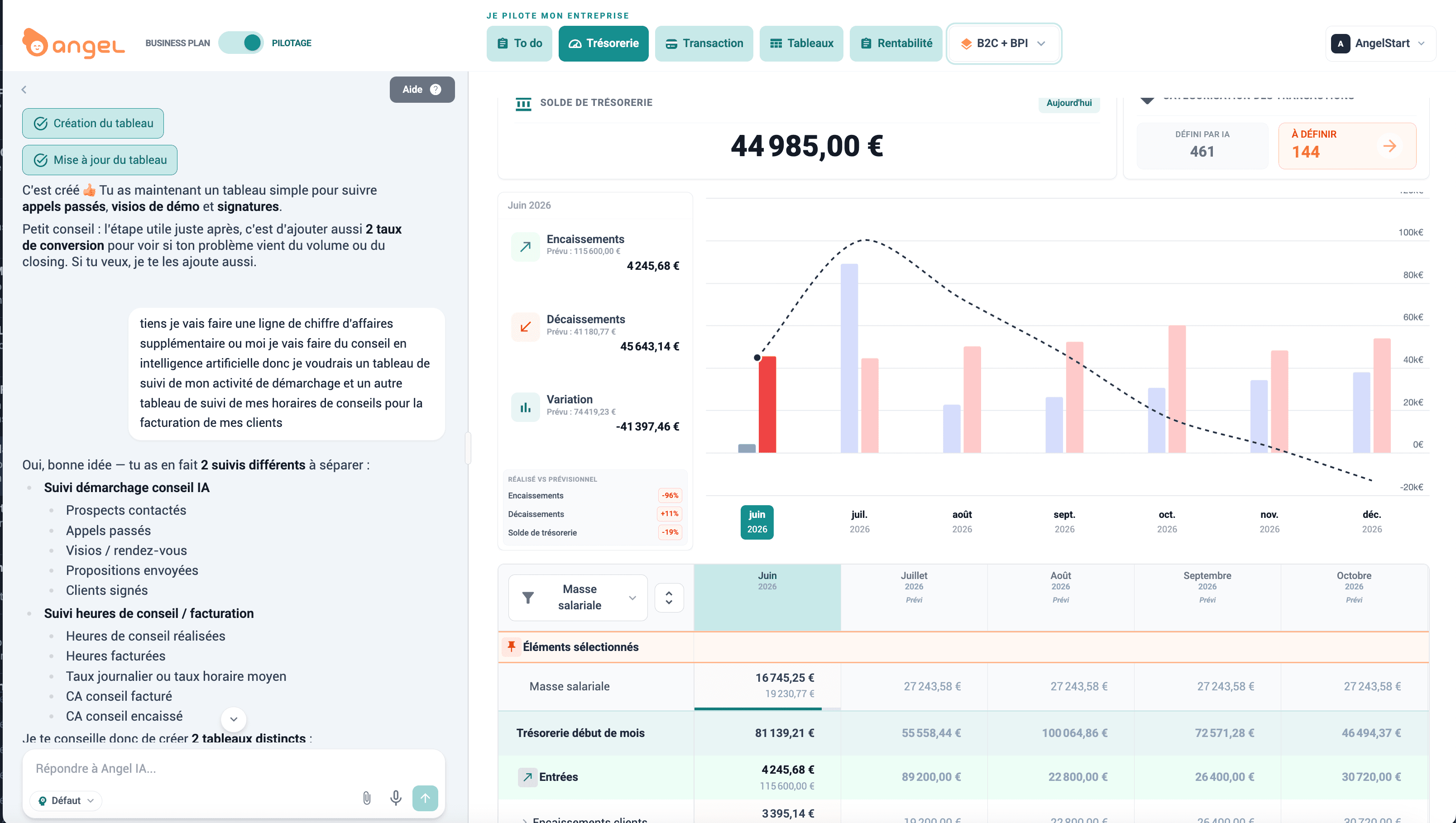The width and height of the screenshot is (1456, 823).
Task: Click the back chevron in chat panel
Action: pyautogui.click(x=24, y=89)
